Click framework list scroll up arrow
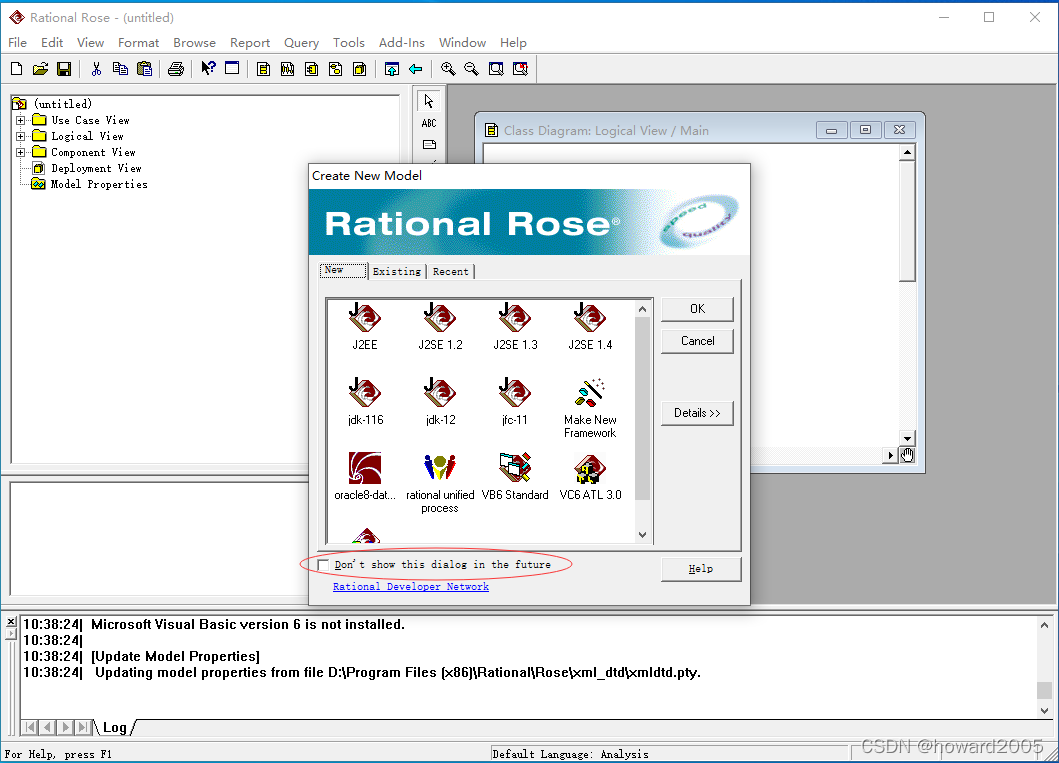Image resolution: width=1059 pixels, height=763 pixels. (642, 309)
